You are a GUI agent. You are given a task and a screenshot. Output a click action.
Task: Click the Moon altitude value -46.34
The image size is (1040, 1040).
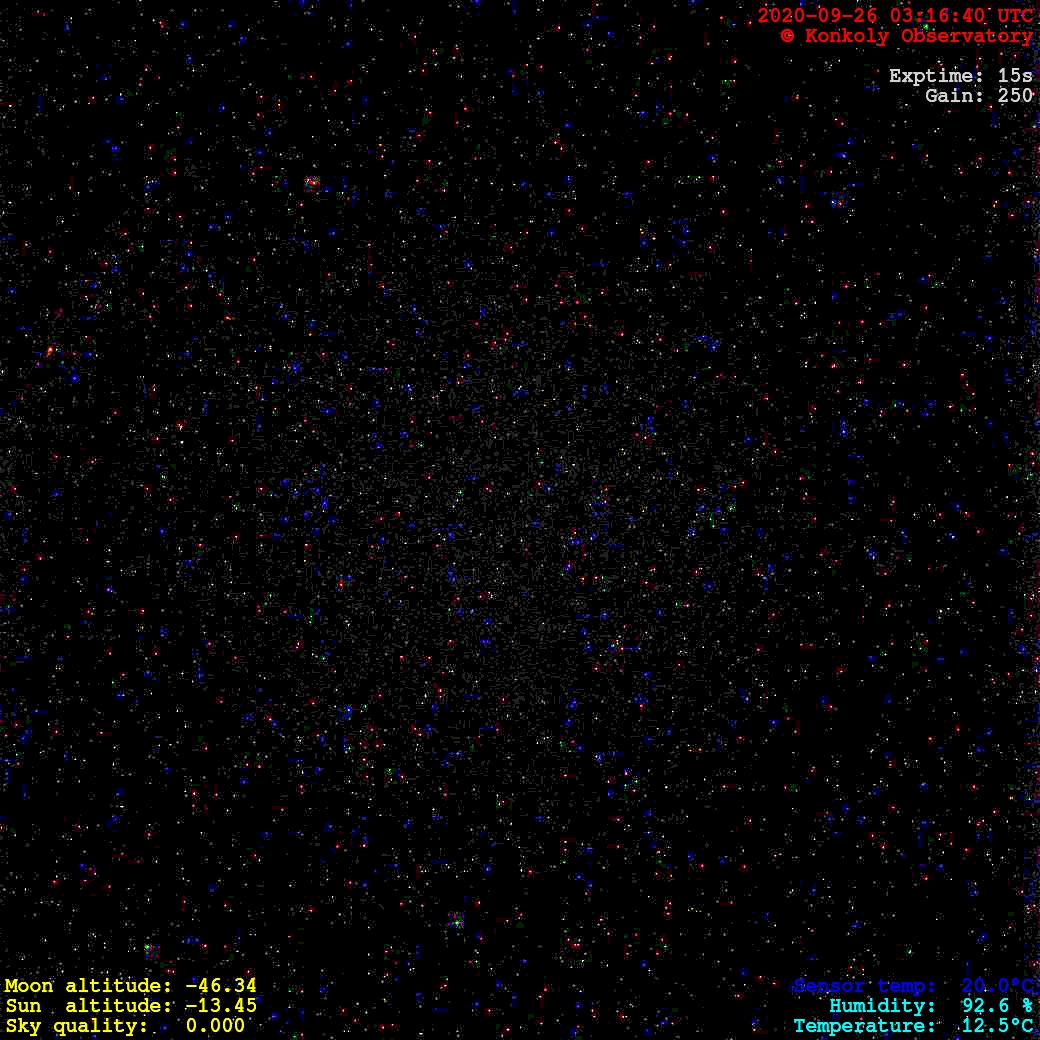pyautogui.click(x=220, y=986)
